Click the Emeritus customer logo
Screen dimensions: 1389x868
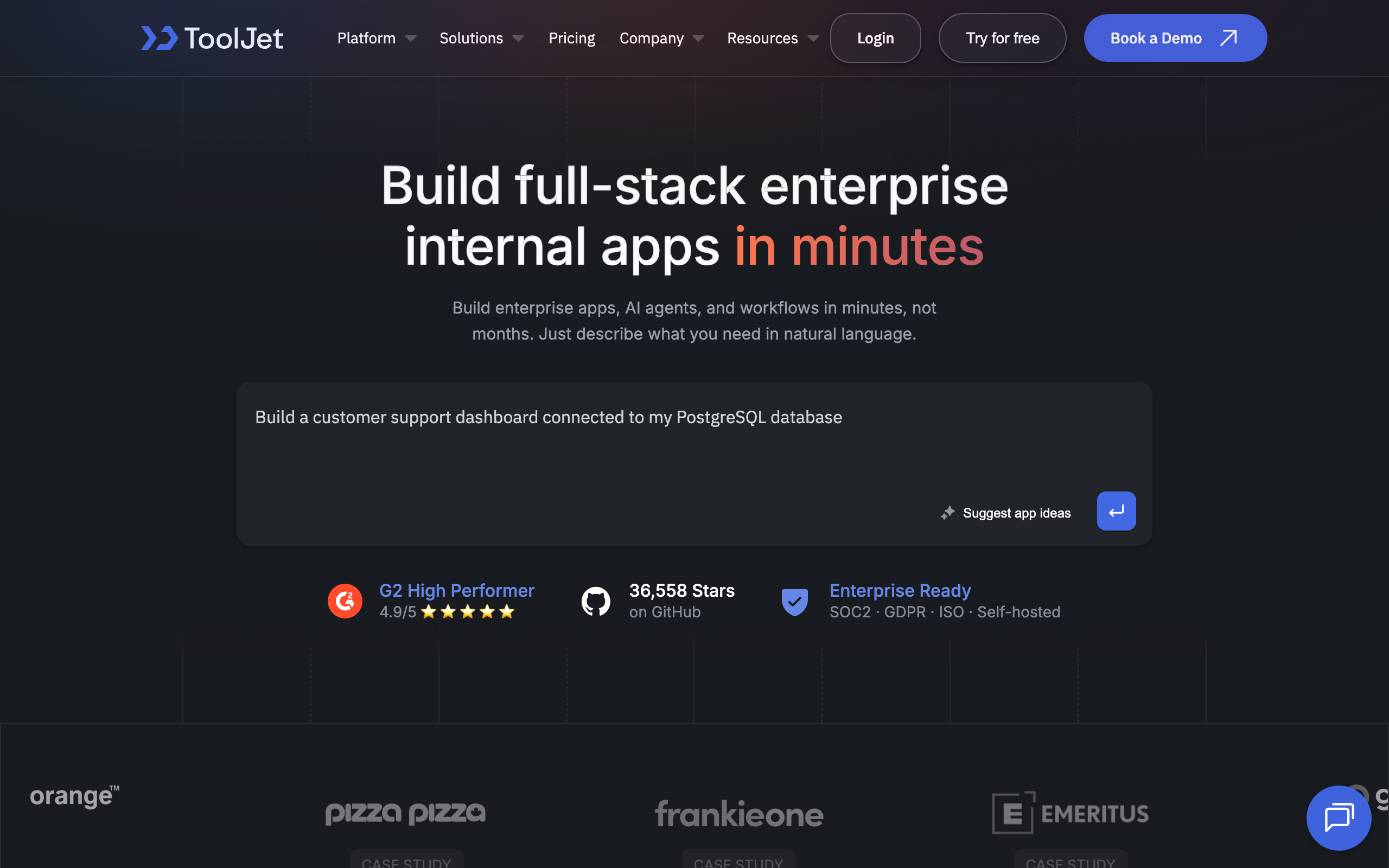click(x=1070, y=813)
